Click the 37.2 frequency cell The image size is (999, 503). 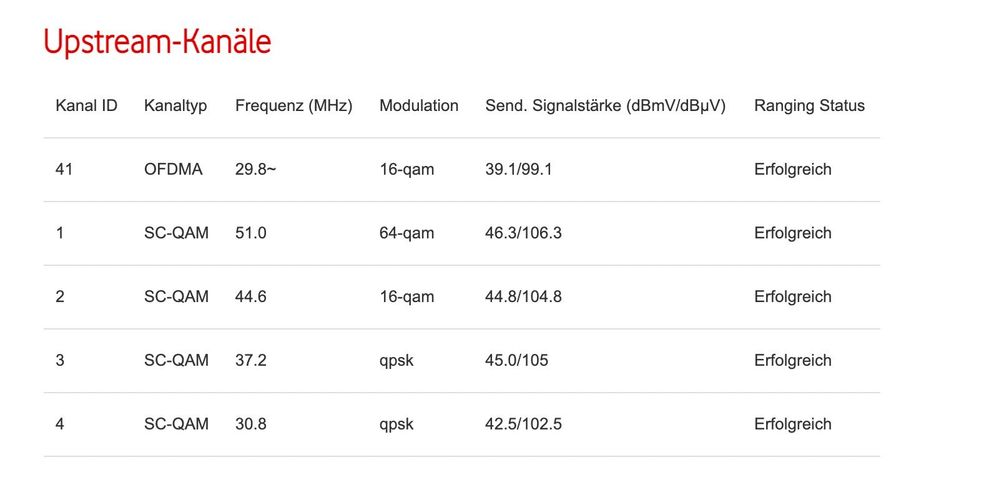tap(250, 360)
